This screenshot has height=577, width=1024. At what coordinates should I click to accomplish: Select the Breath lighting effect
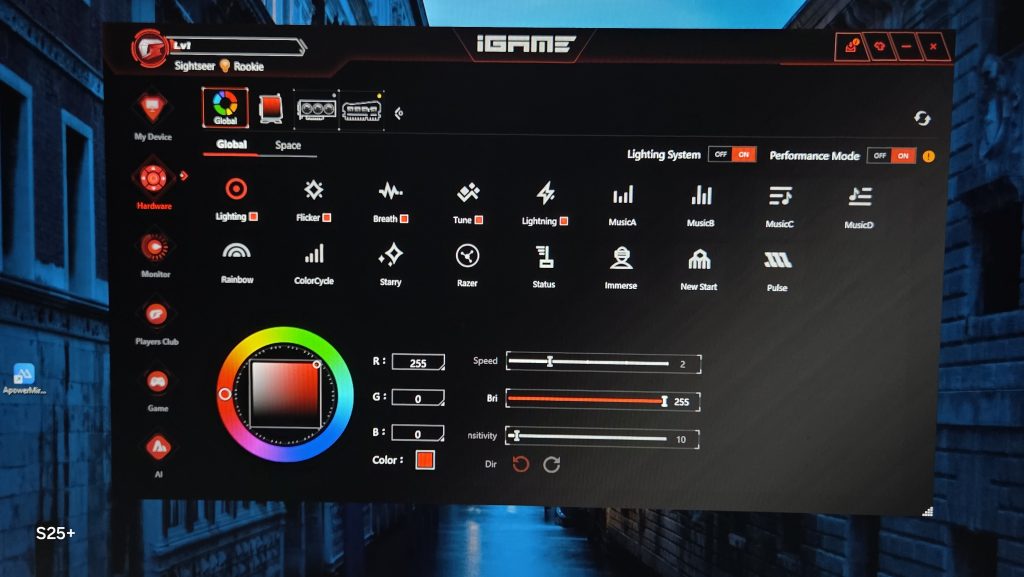click(389, 193)
